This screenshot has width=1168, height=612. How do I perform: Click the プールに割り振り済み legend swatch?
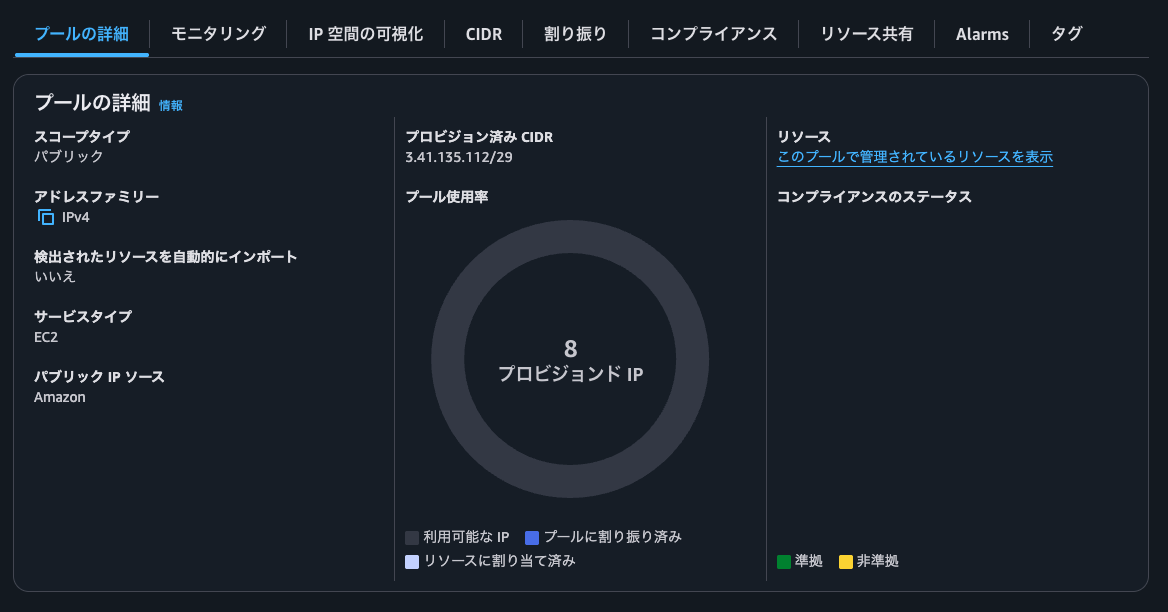(x=532, y=536)
